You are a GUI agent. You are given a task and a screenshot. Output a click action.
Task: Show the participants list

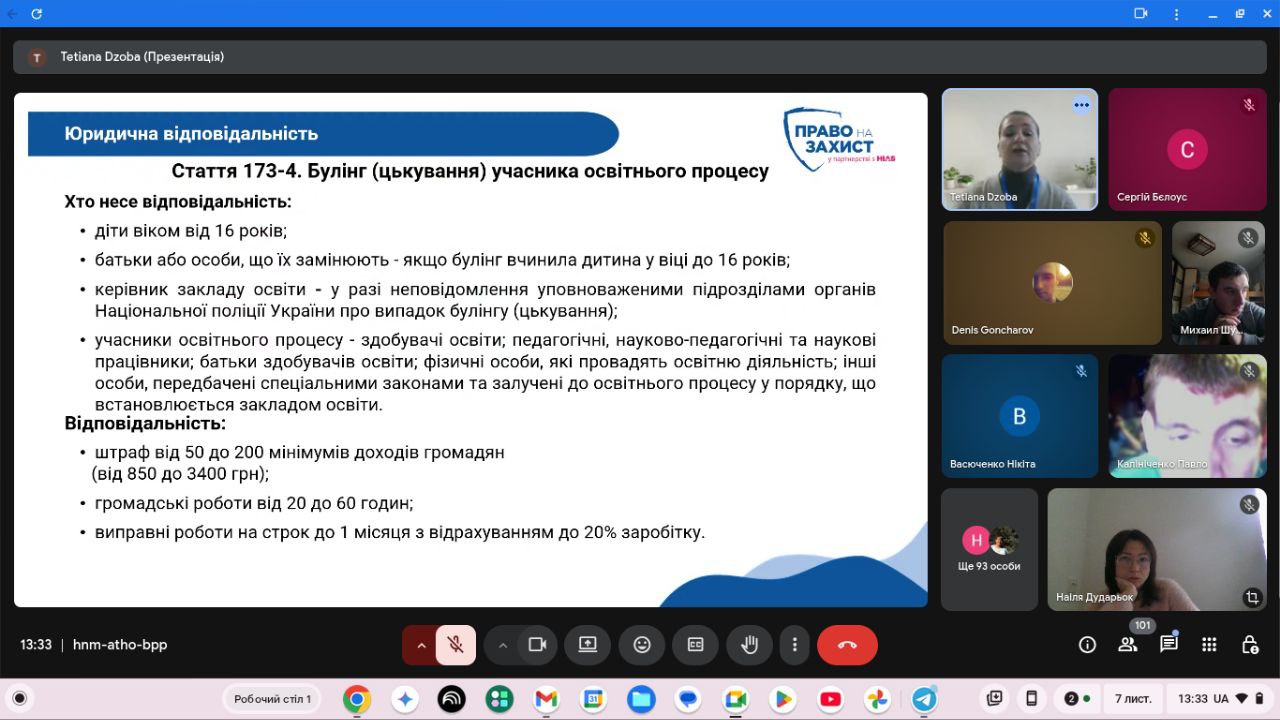point(1128,645)
